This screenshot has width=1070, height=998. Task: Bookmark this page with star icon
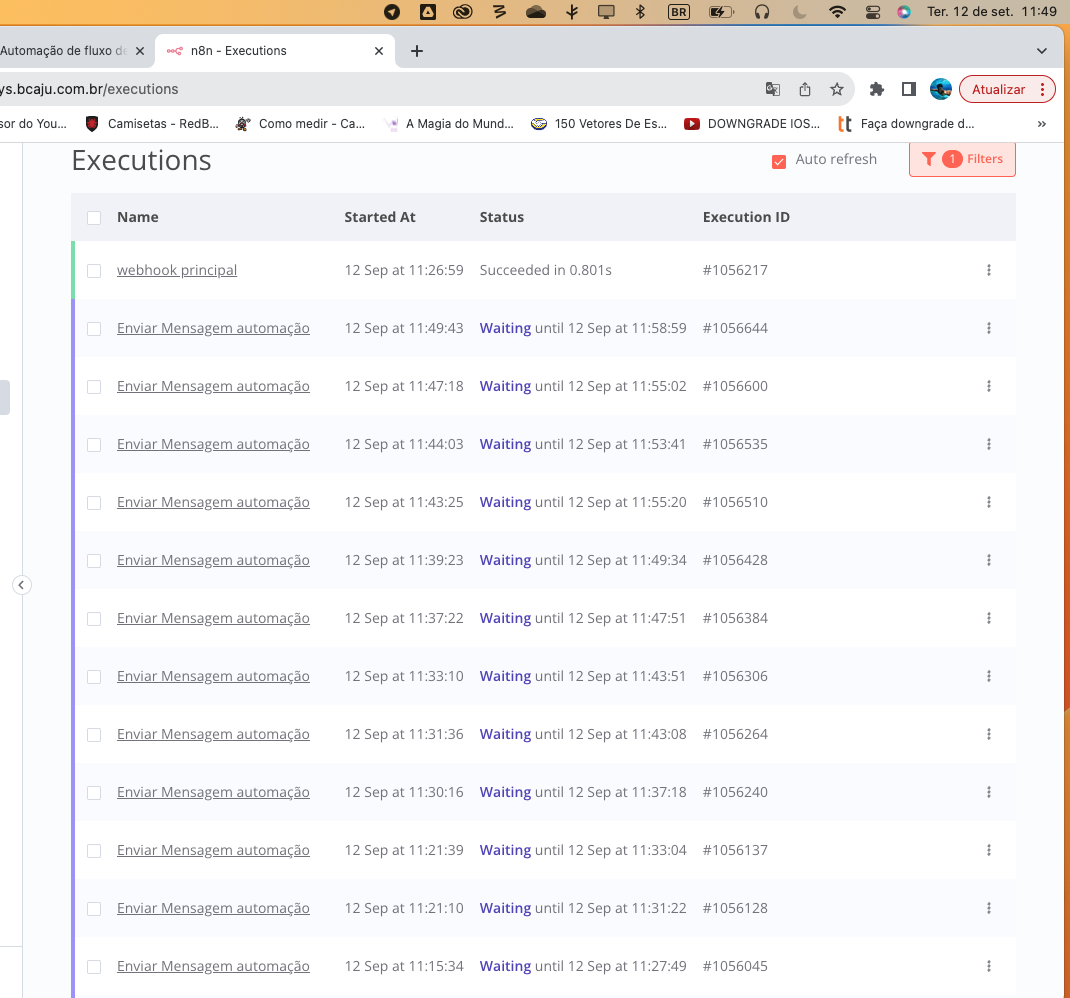tap(837, 89)
